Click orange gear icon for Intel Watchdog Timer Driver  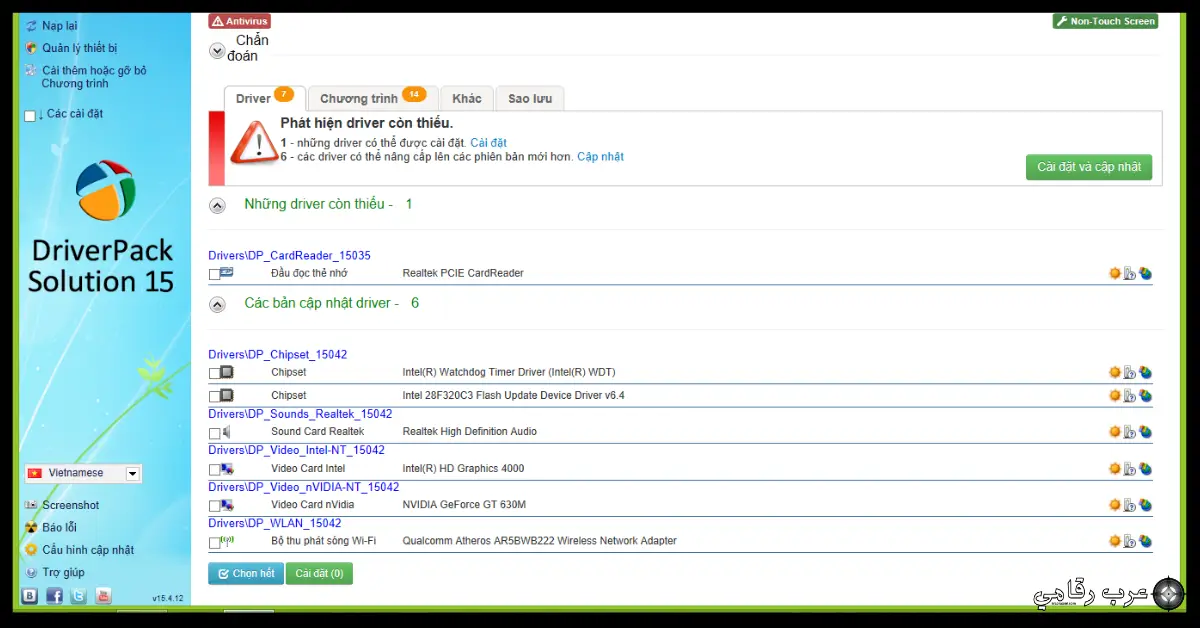1115,372
